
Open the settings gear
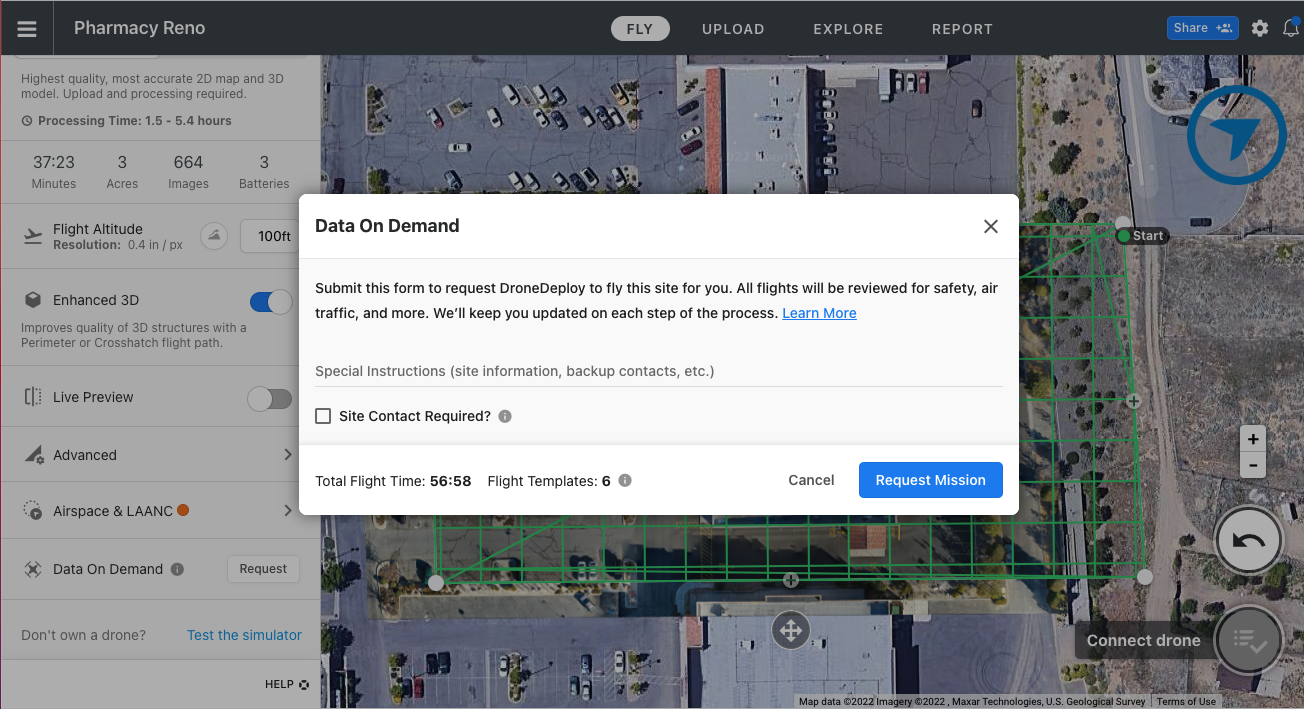tap(1259, 28)
